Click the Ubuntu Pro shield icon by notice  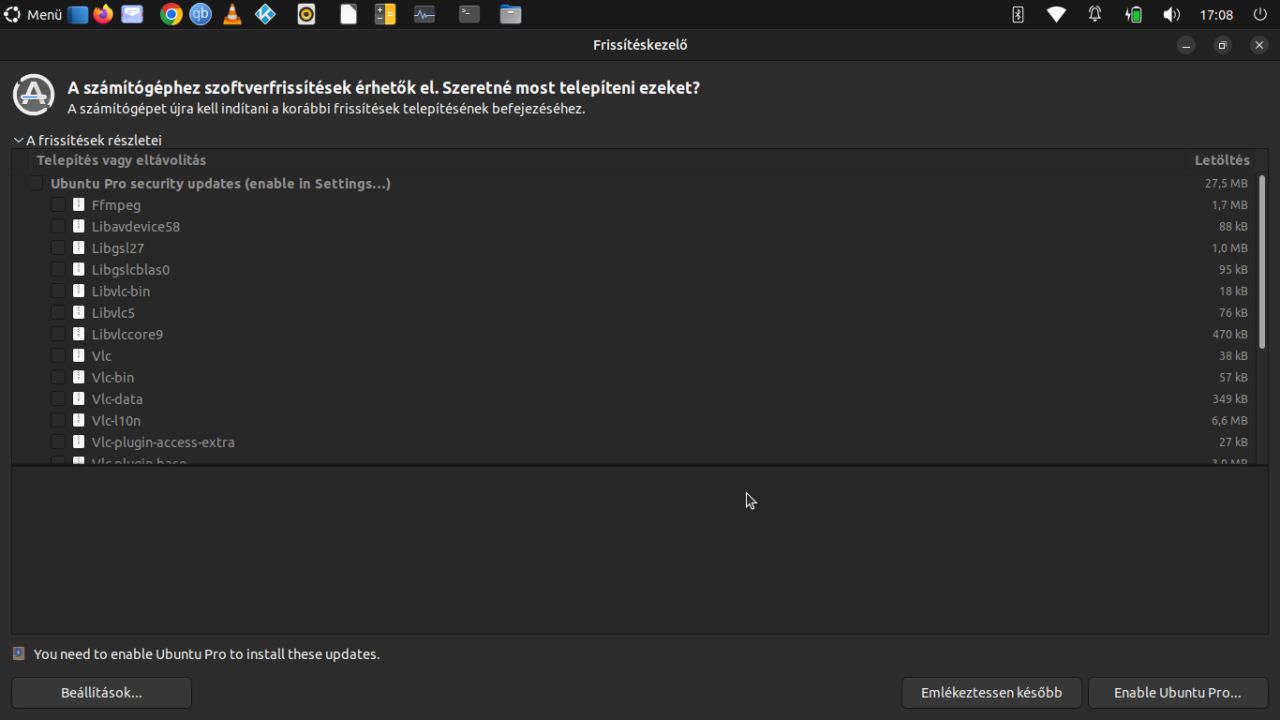pos(19,654)
